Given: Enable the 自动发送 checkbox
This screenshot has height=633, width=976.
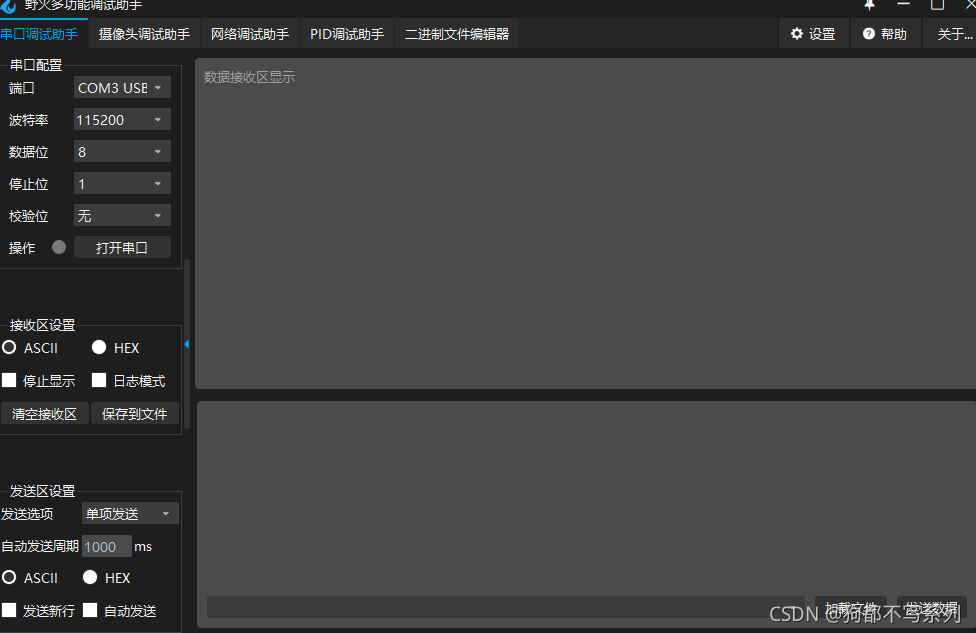Looking at the screenshot, I should 90,610.
